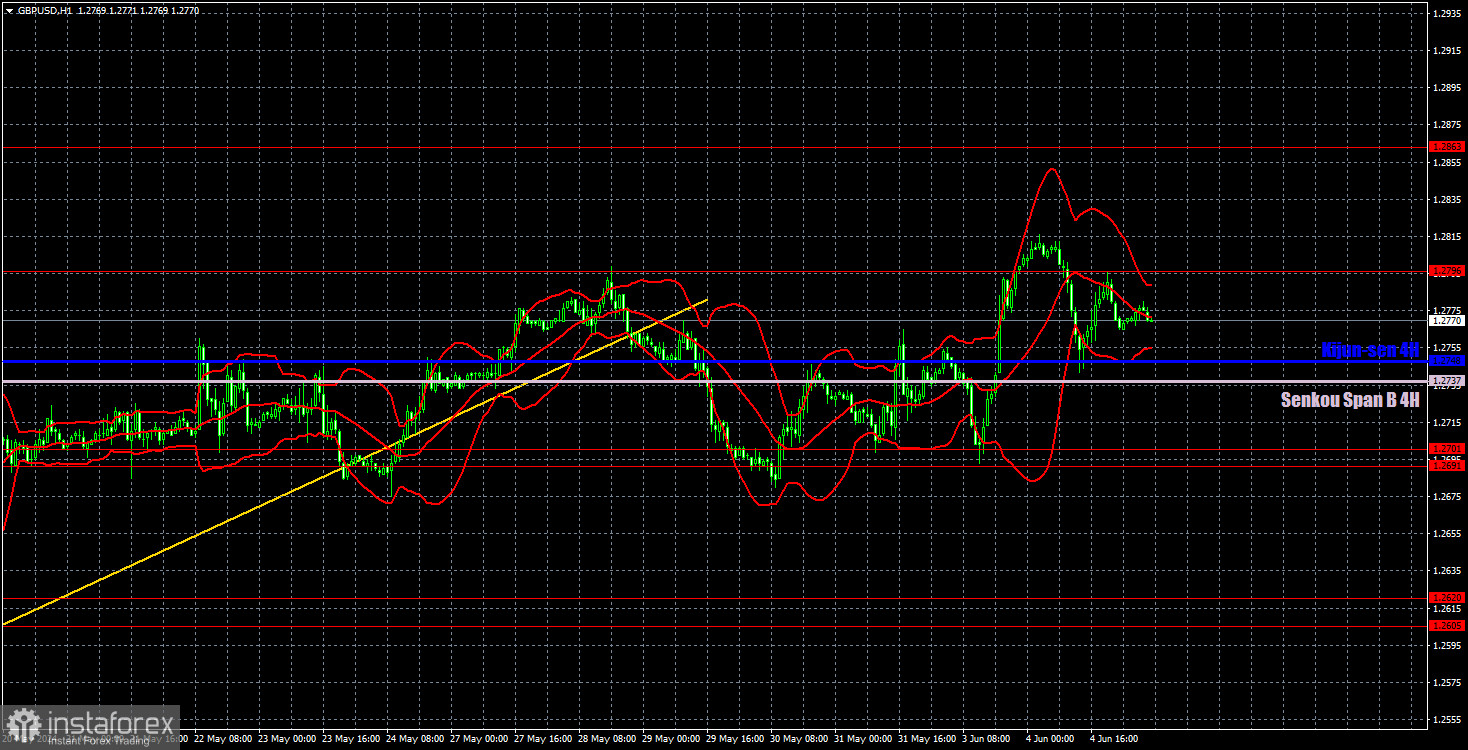Click the 1.2675 price scale label
The image size is (1468, 750).
click(x=1448, y=496)
